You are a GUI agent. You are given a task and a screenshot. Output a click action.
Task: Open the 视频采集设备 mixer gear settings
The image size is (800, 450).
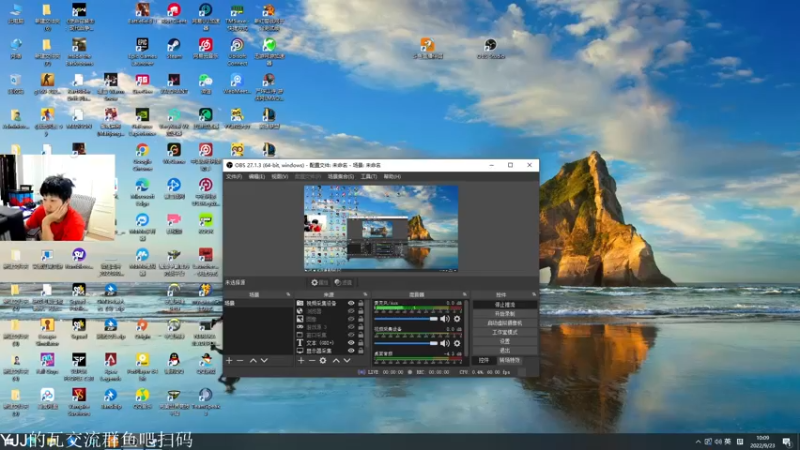457,343
